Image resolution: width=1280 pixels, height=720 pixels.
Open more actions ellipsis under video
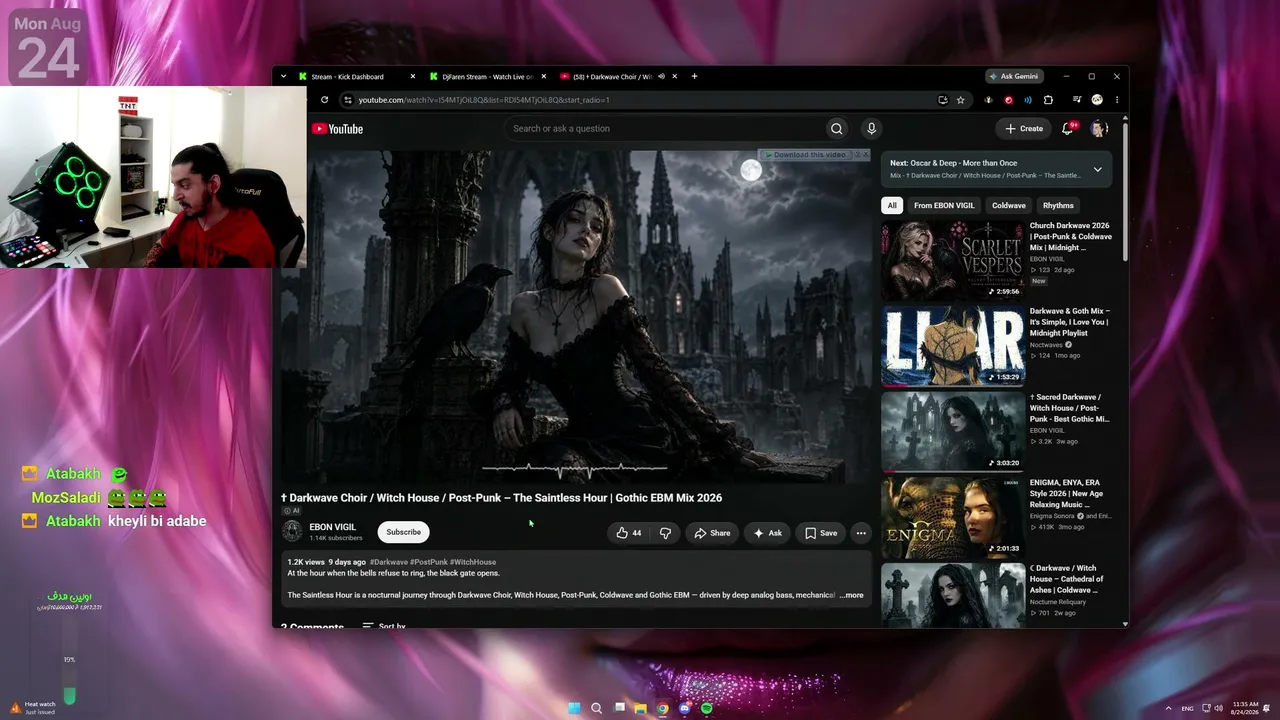[x=861, y=533]
